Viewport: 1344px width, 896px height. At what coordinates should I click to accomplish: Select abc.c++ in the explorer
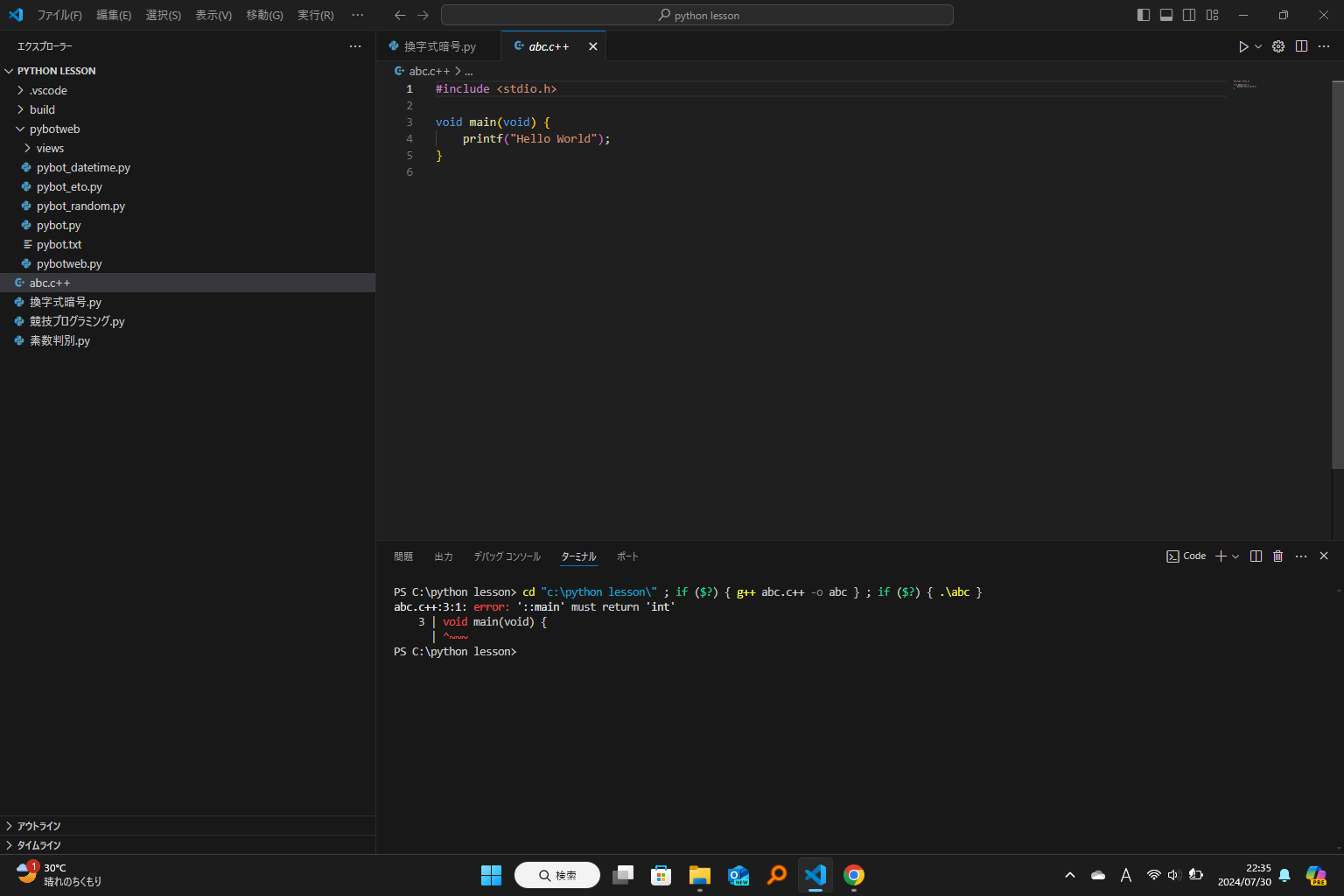coord(188,283)
